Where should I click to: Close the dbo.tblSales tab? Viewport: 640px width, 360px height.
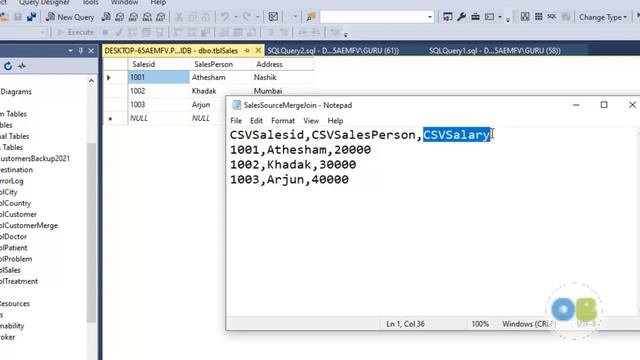click(258, 50)
